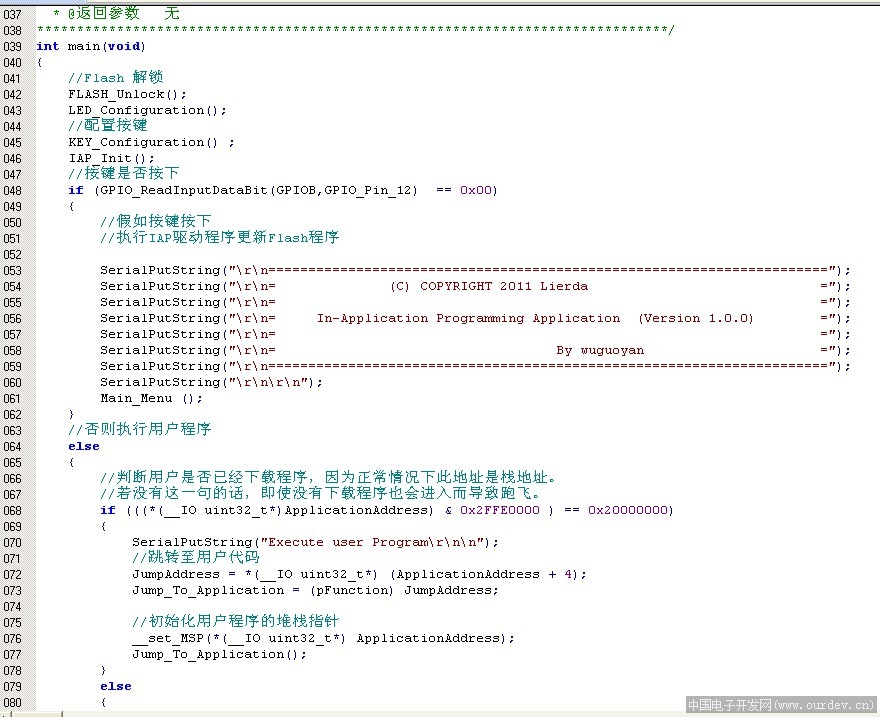Click the closing brace on line 062
Viewport: 880px width, 717px height.
click(x=71, y=414)
